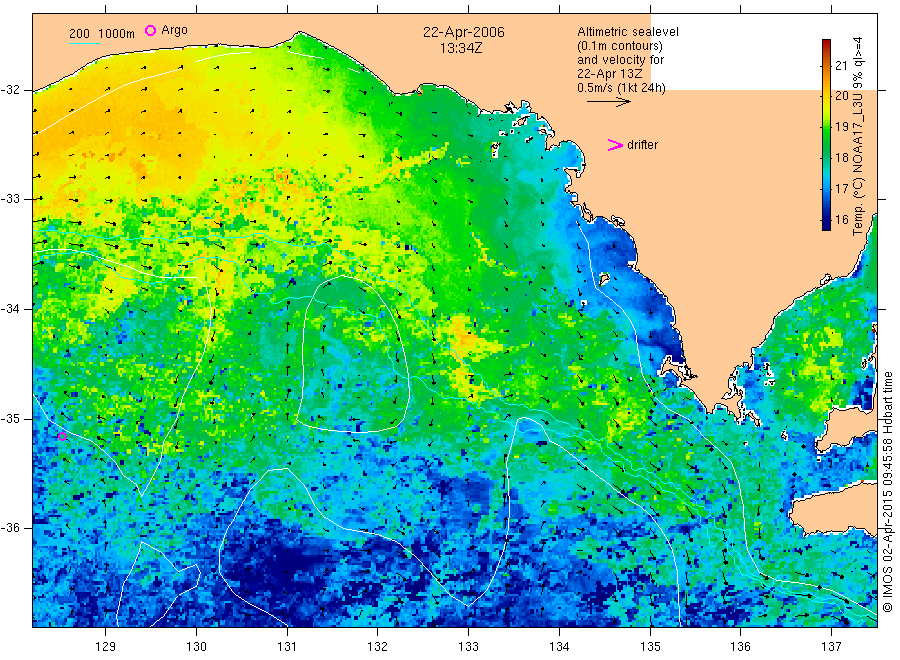Image resolution: width=900 pixels, height=660 pixels.
Task: Click the 17 value on the temperature scale
Action: click(x=841, y=188)
